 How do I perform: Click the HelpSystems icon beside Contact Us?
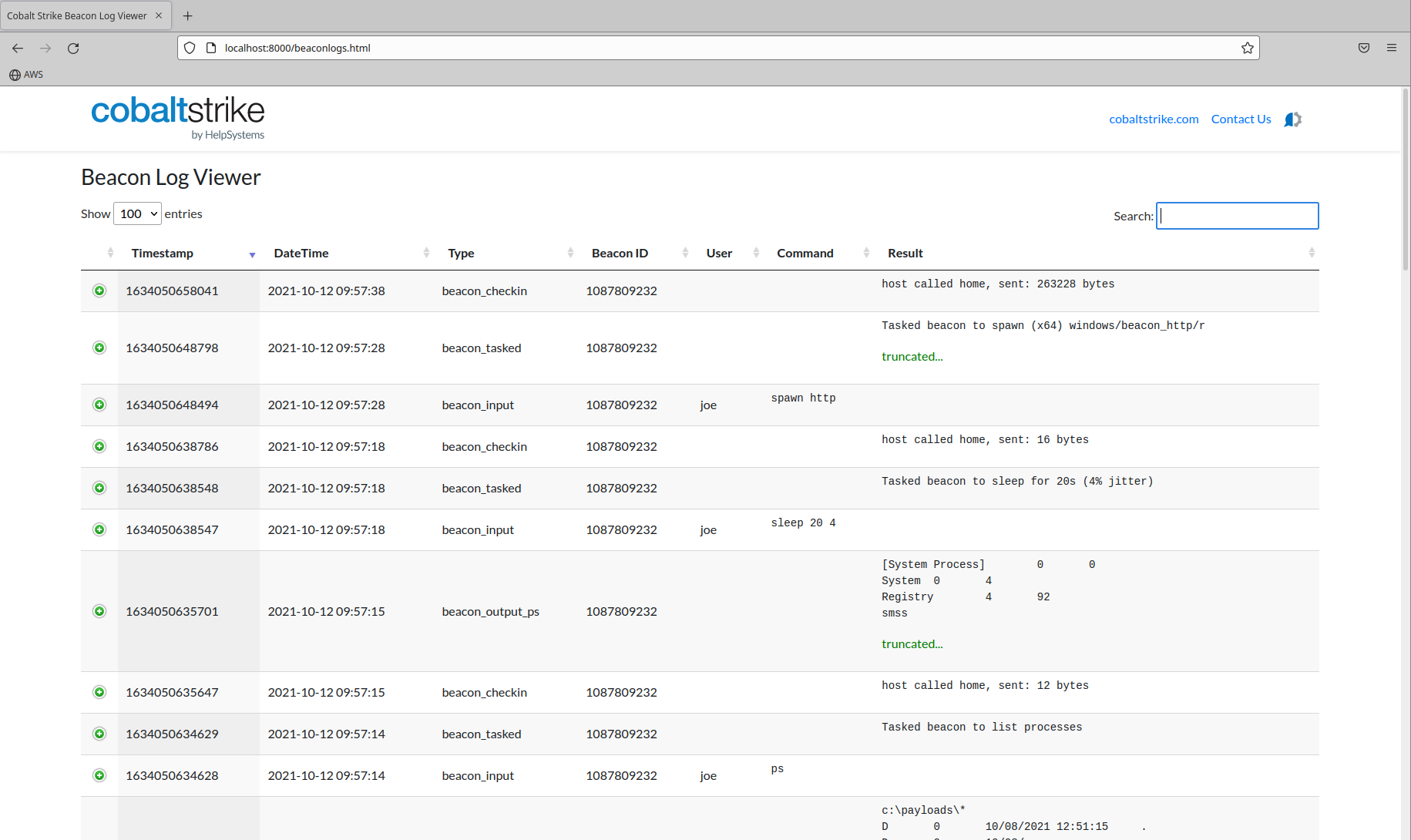tap(1293, 119)
